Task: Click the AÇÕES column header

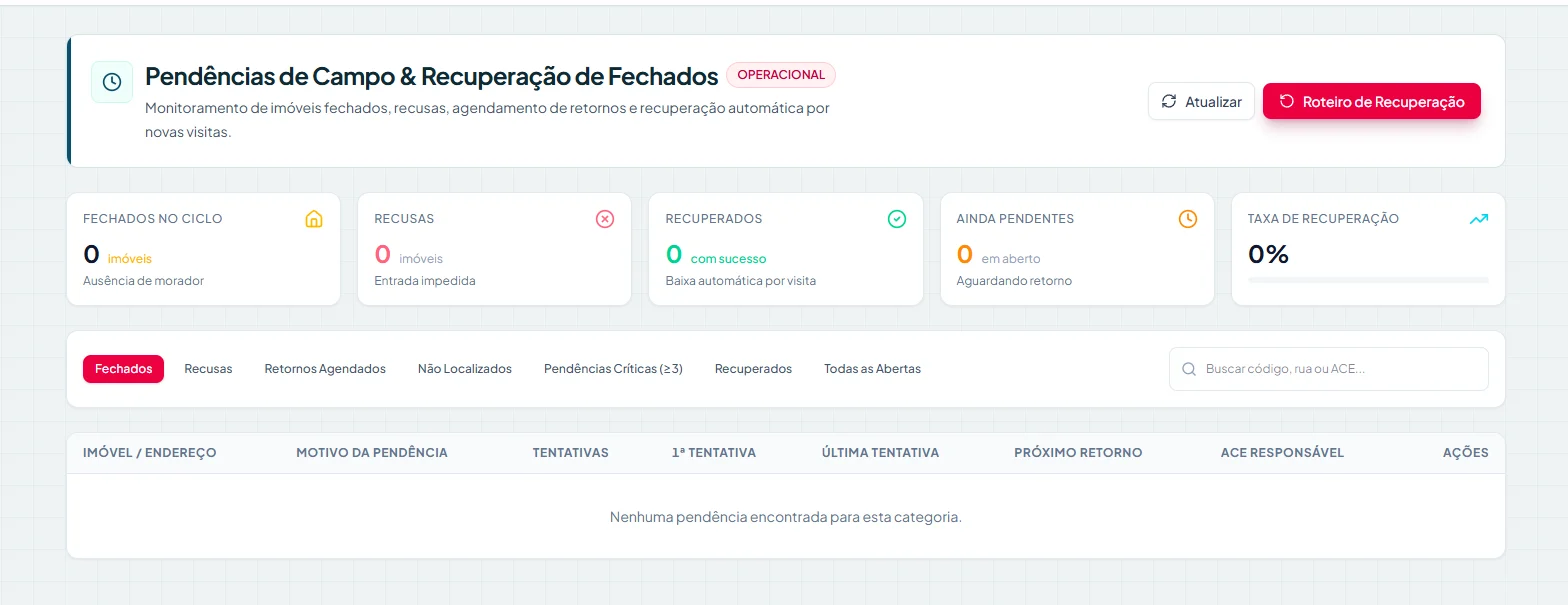Action: pos(1465,453)
